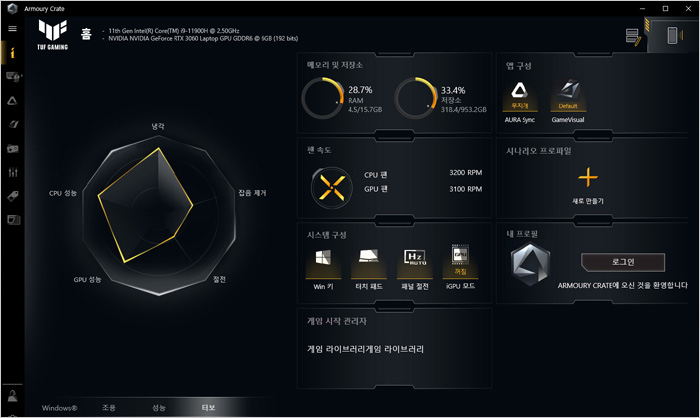This screenshot has width=700, height=418.
Task: Click the CPU 팬 label
Action: pyautogui.click(x=376, y=175)
